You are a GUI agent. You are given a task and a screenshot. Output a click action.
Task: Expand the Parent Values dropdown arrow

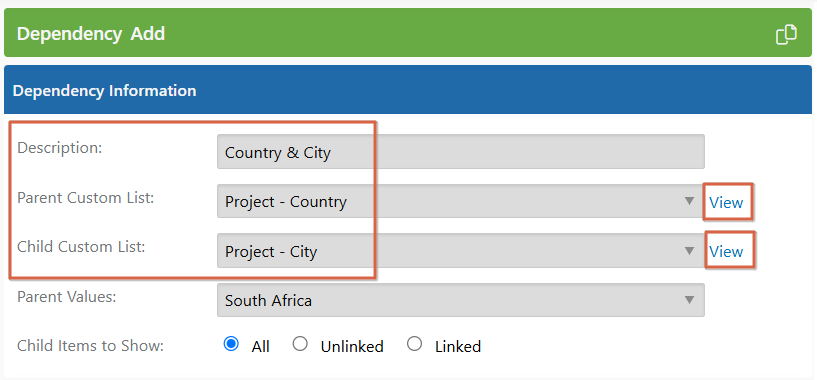689,300
